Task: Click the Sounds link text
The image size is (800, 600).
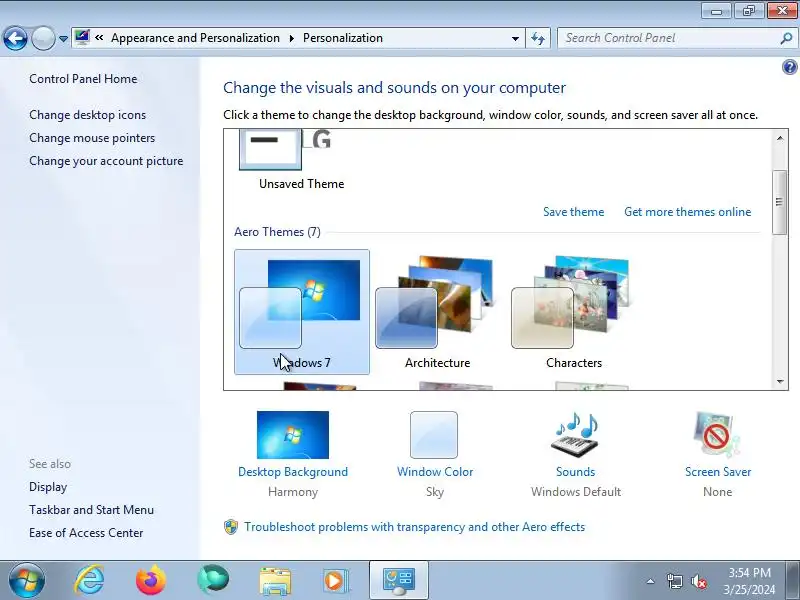Action: pos(576,472)
